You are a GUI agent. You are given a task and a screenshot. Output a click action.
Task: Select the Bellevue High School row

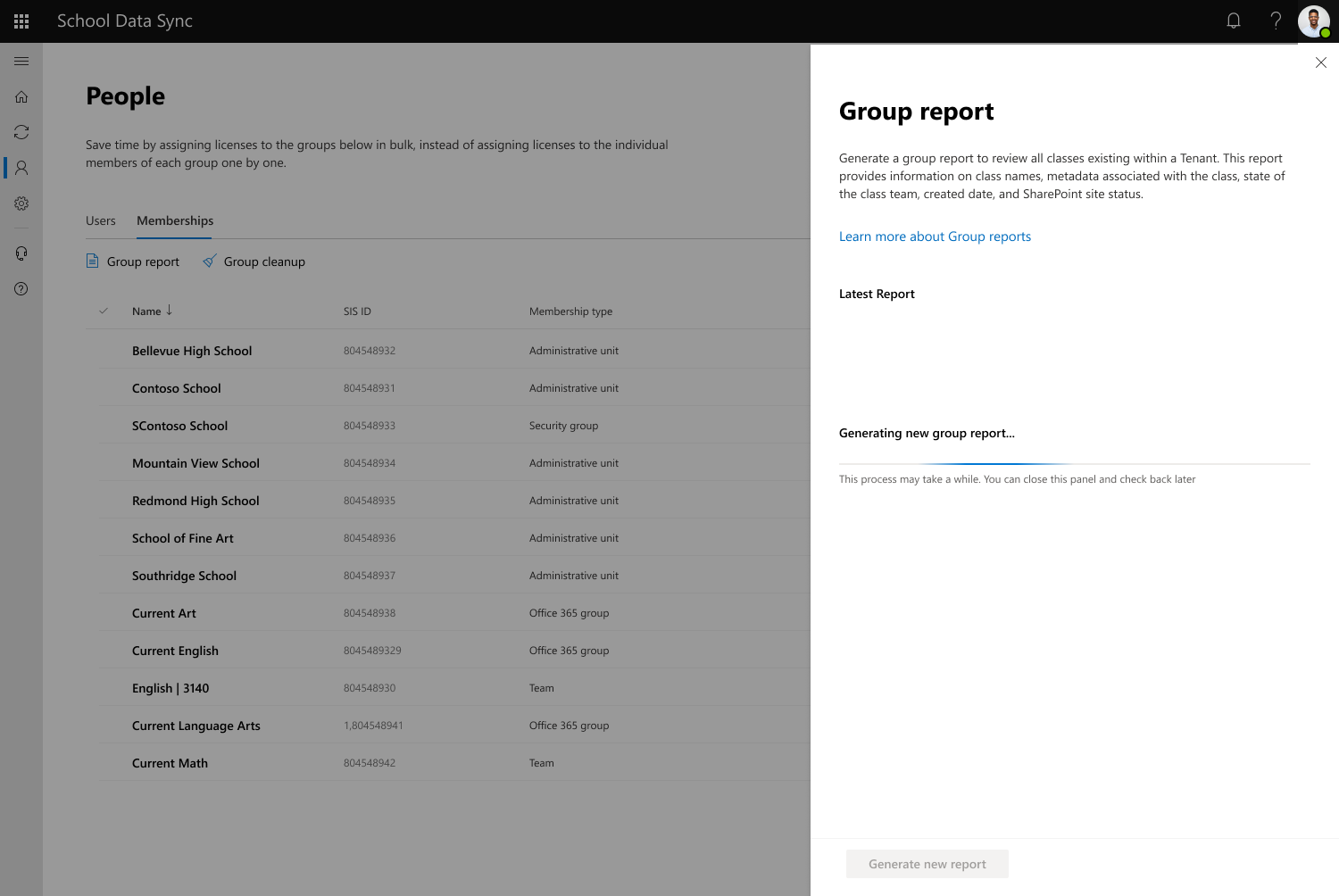click(455, 351)
